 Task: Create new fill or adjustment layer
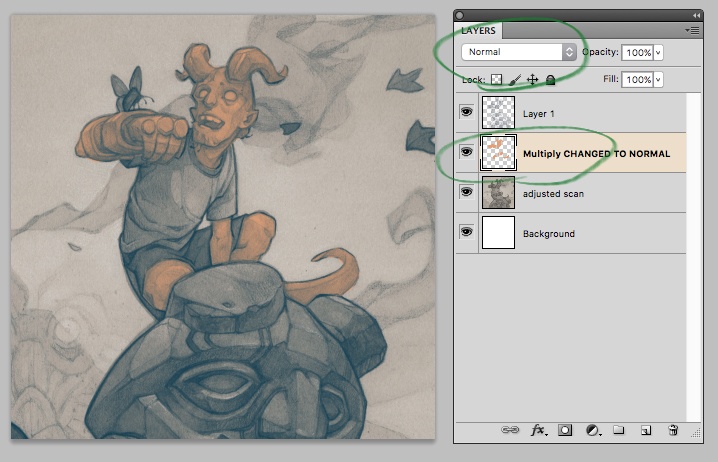pyautogui.click(x=593, y=430)
